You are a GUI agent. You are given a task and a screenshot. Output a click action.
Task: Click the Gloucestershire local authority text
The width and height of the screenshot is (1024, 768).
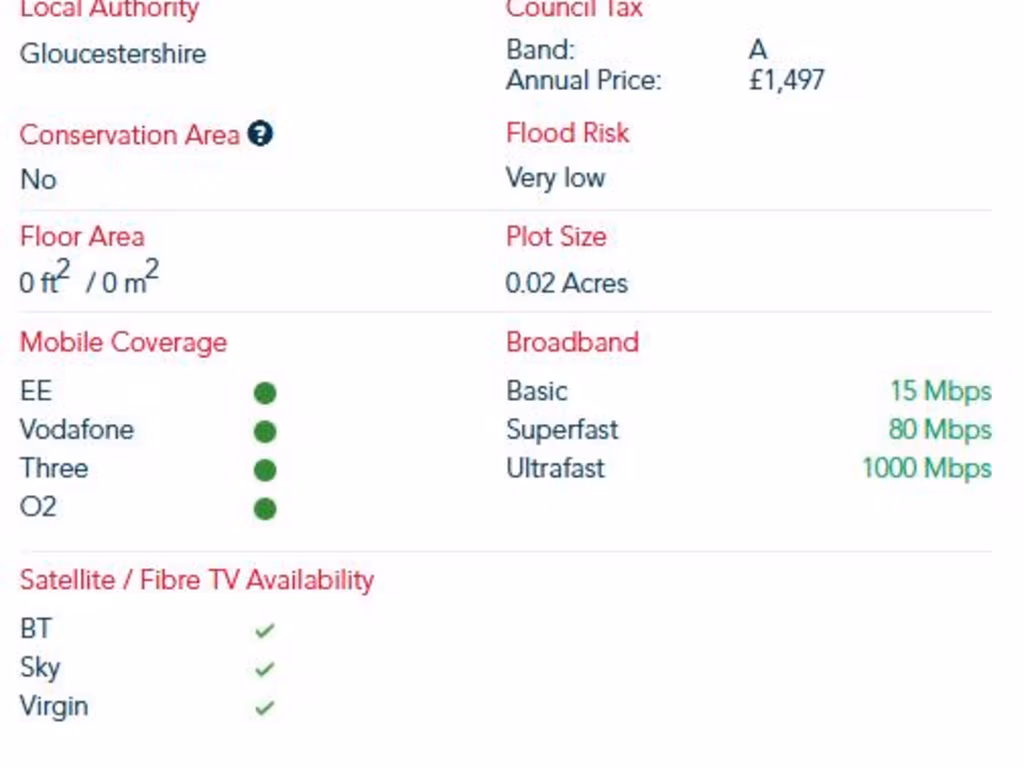point(113,54)
